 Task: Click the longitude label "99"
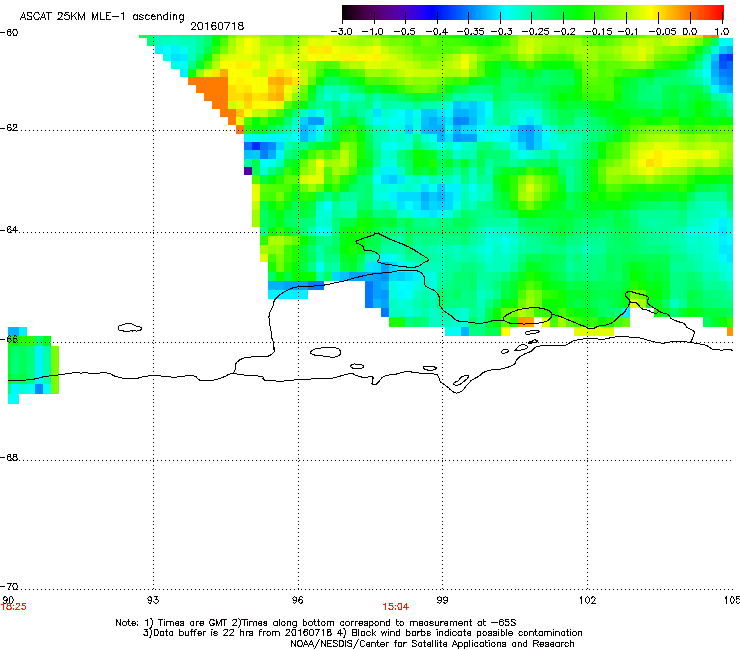click(442, 600)
